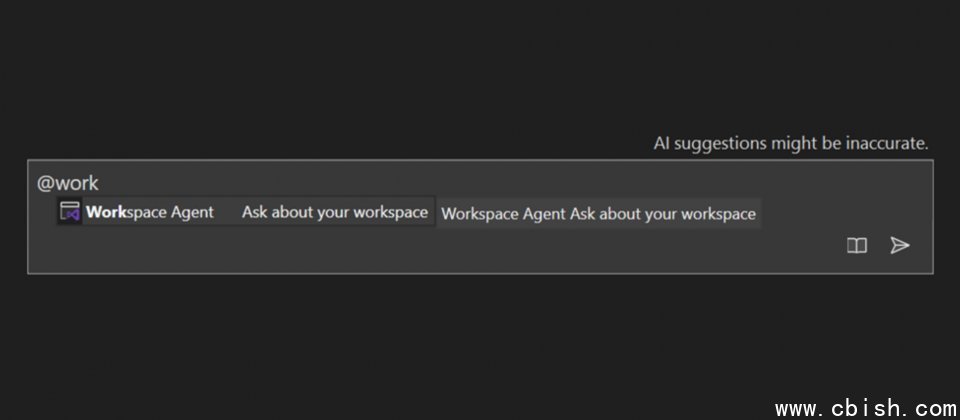Send the chat message with arrow icon

tap(899, 246)
